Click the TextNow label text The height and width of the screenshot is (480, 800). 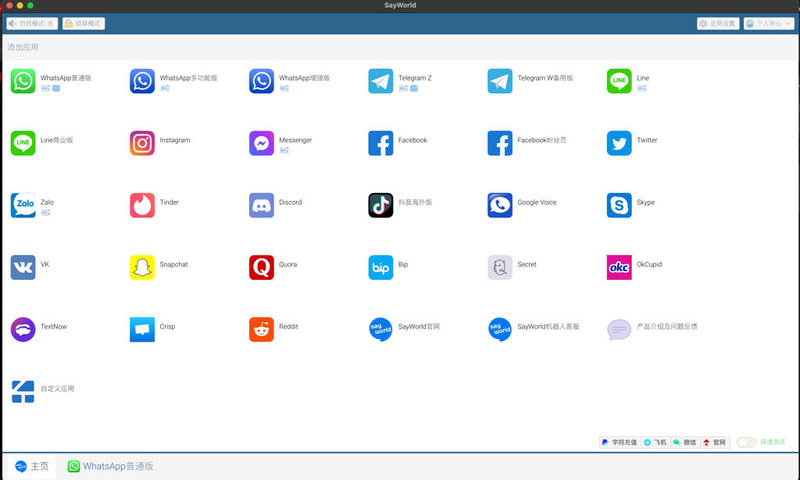tap(54, 326)
